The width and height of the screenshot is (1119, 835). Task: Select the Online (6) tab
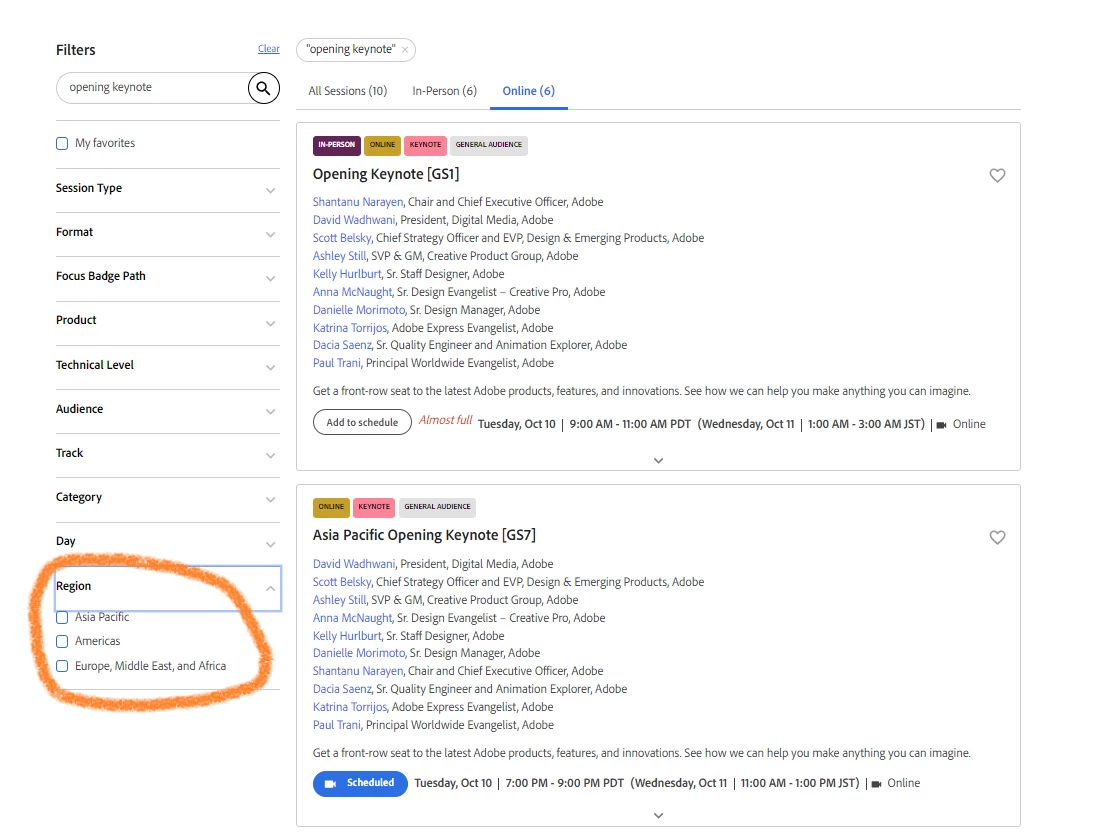[528, 91]
